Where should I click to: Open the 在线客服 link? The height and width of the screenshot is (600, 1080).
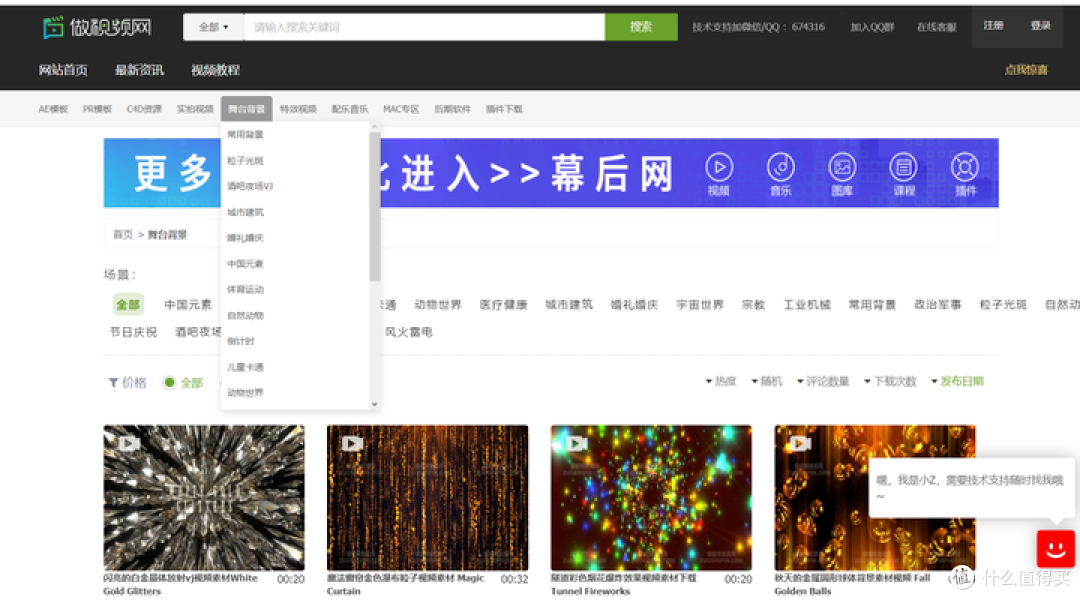coord(937,27)
